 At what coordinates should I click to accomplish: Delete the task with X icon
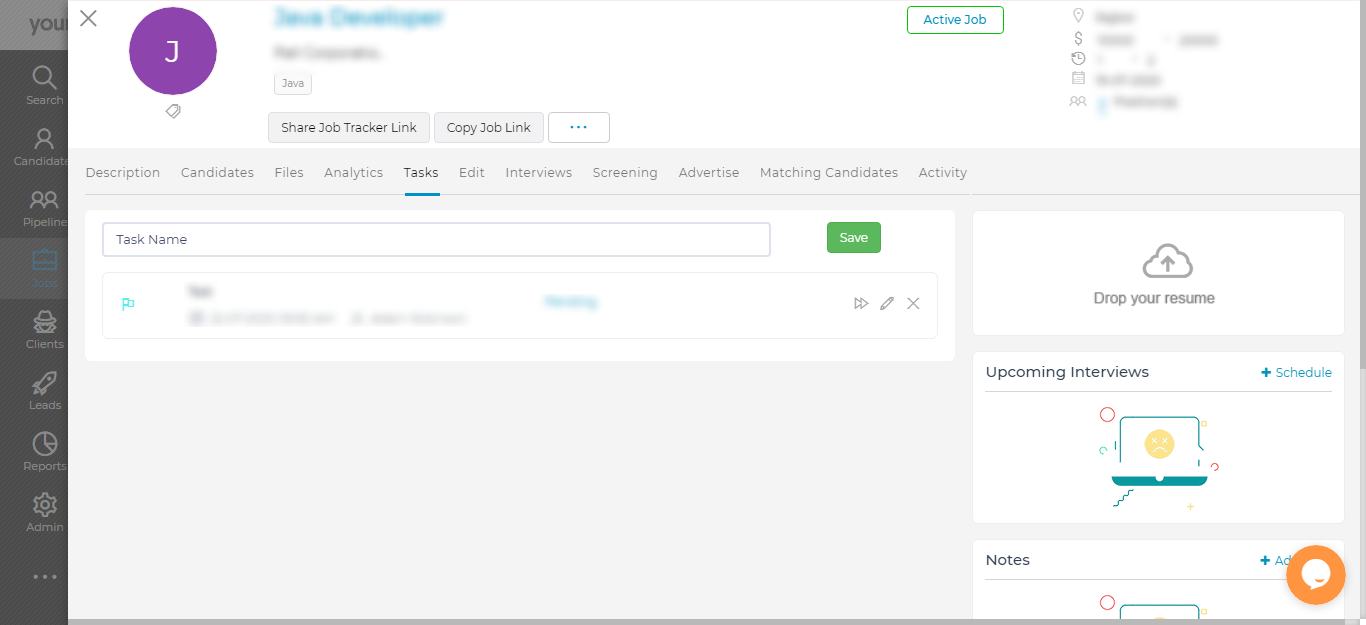[913, 303]
